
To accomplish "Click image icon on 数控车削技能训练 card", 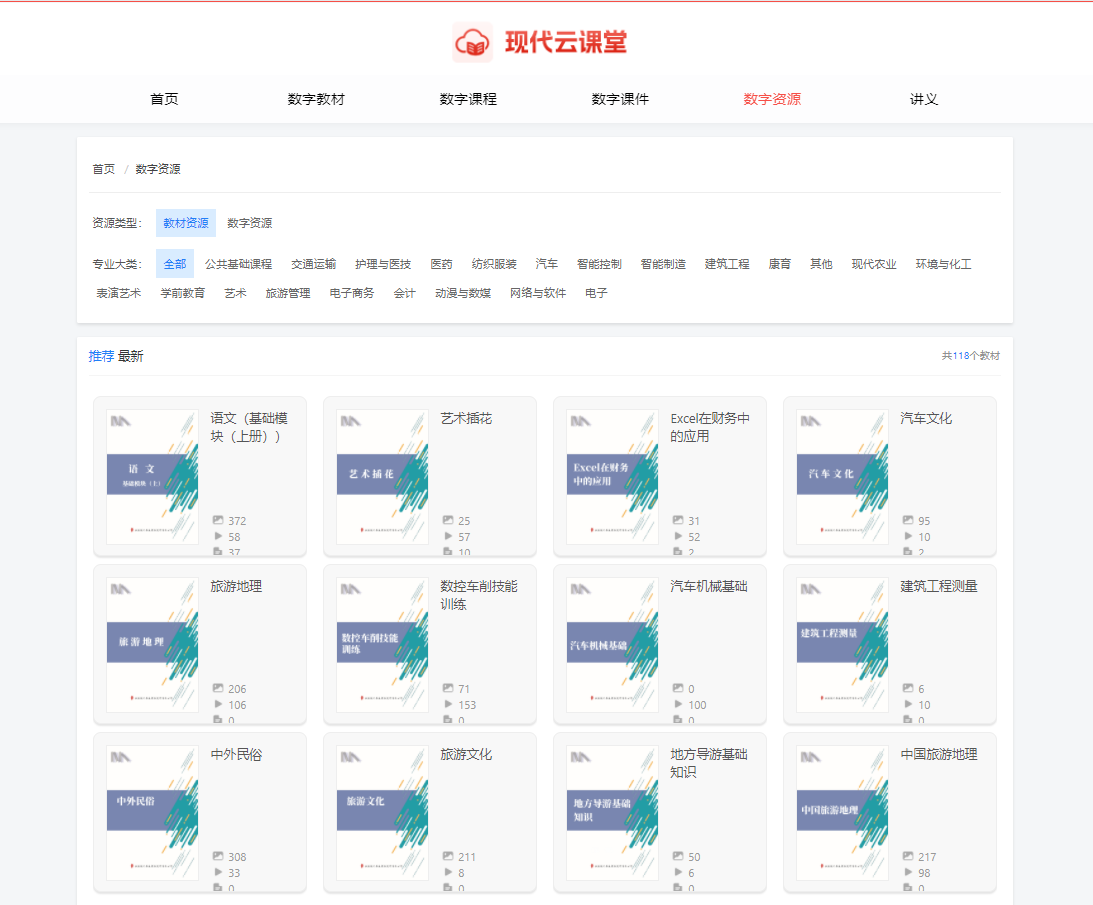I will pos(448,689).
